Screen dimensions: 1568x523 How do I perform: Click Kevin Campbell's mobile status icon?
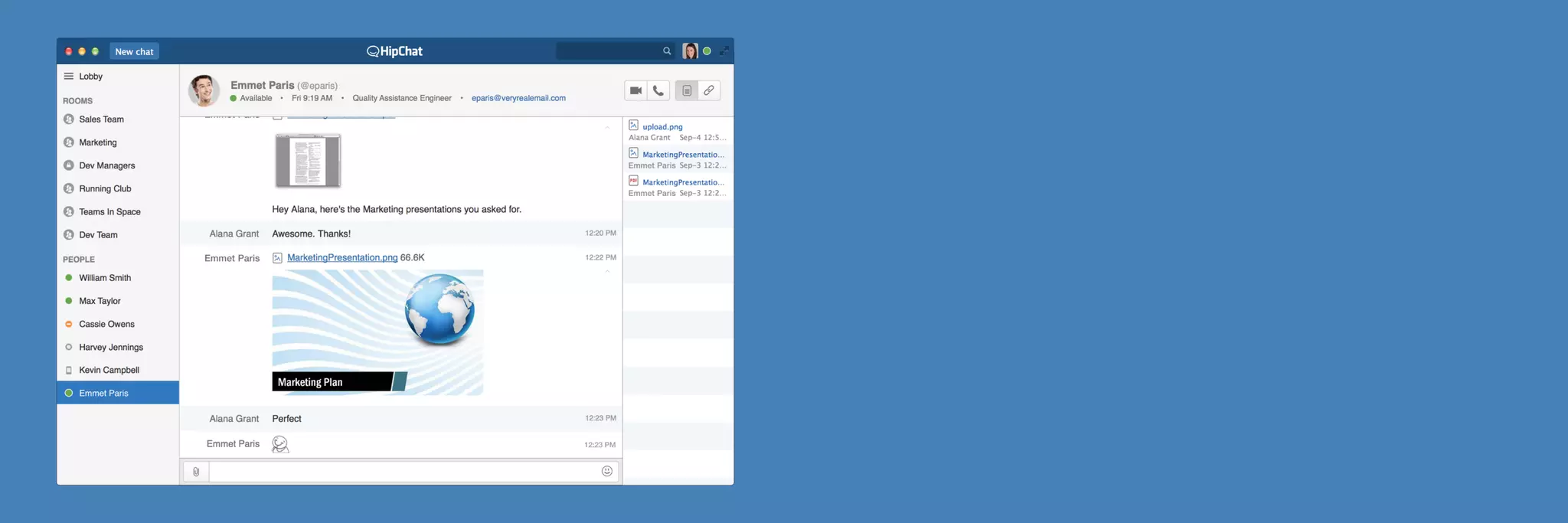point(69,370)
